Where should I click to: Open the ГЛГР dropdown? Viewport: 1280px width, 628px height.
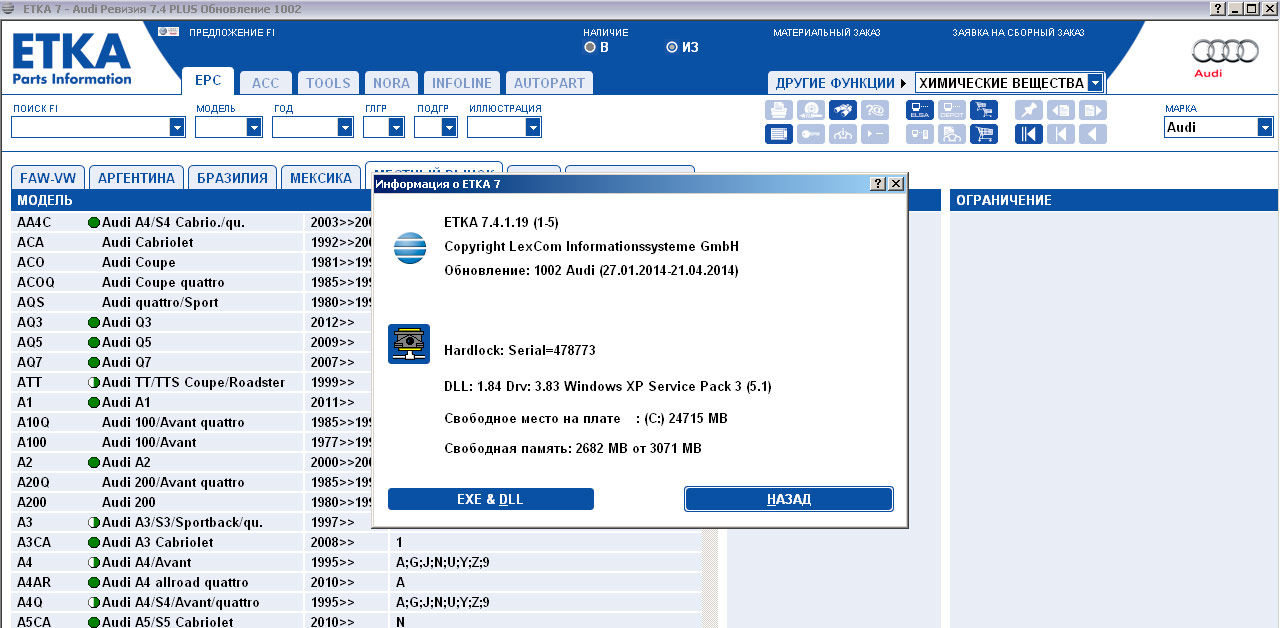click(x=396, y=127)
